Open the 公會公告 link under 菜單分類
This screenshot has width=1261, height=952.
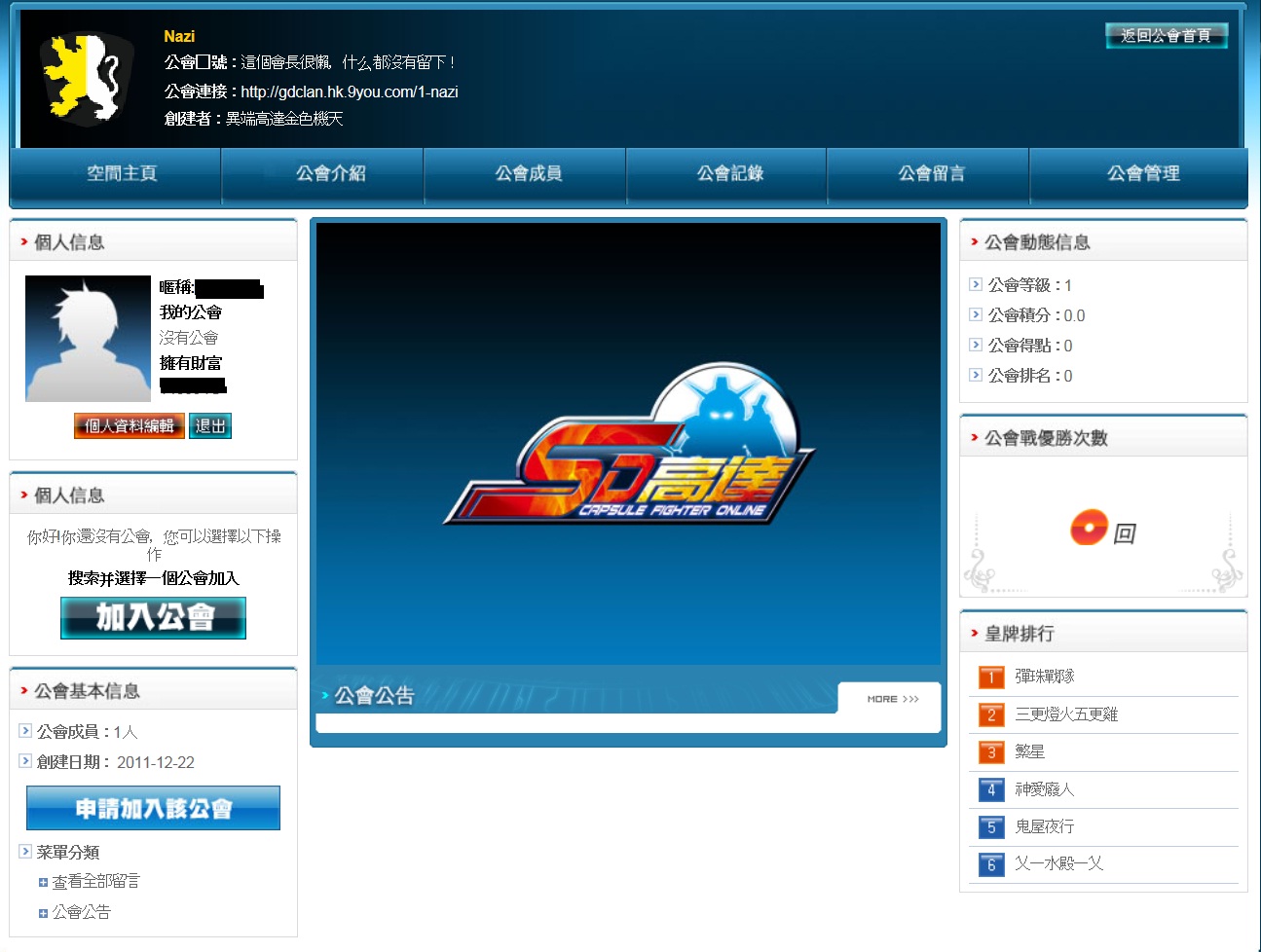coord(81,912)
